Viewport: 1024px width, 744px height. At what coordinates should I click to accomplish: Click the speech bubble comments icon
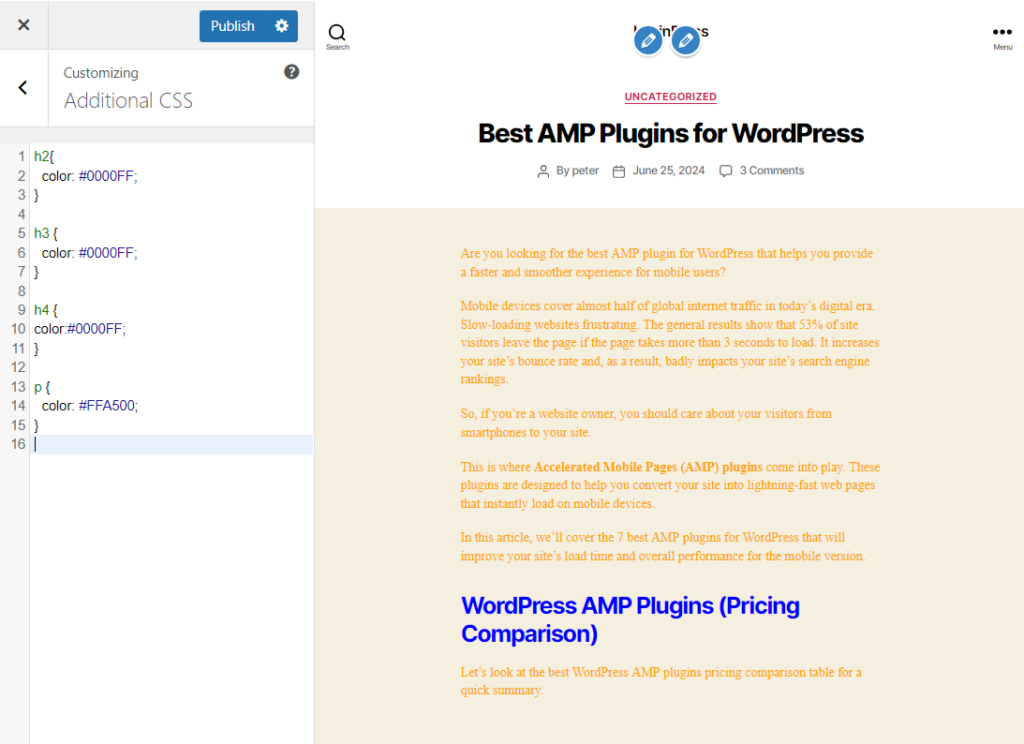(x=726, y=171)
